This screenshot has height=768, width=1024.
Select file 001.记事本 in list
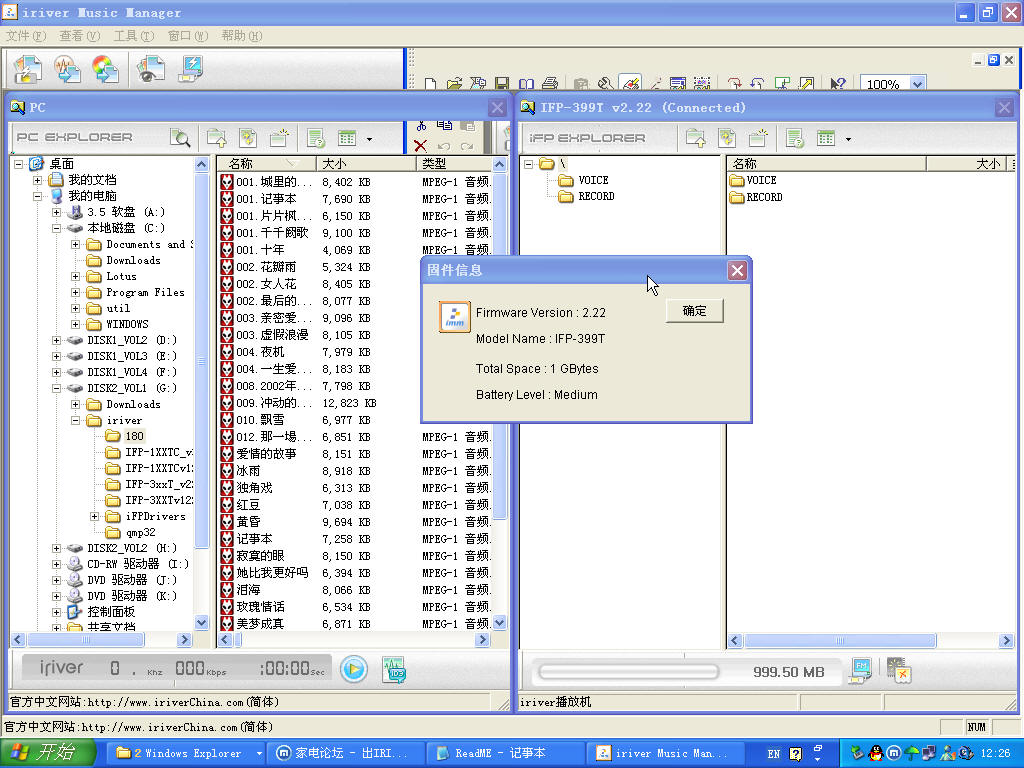tap(266, 199)
